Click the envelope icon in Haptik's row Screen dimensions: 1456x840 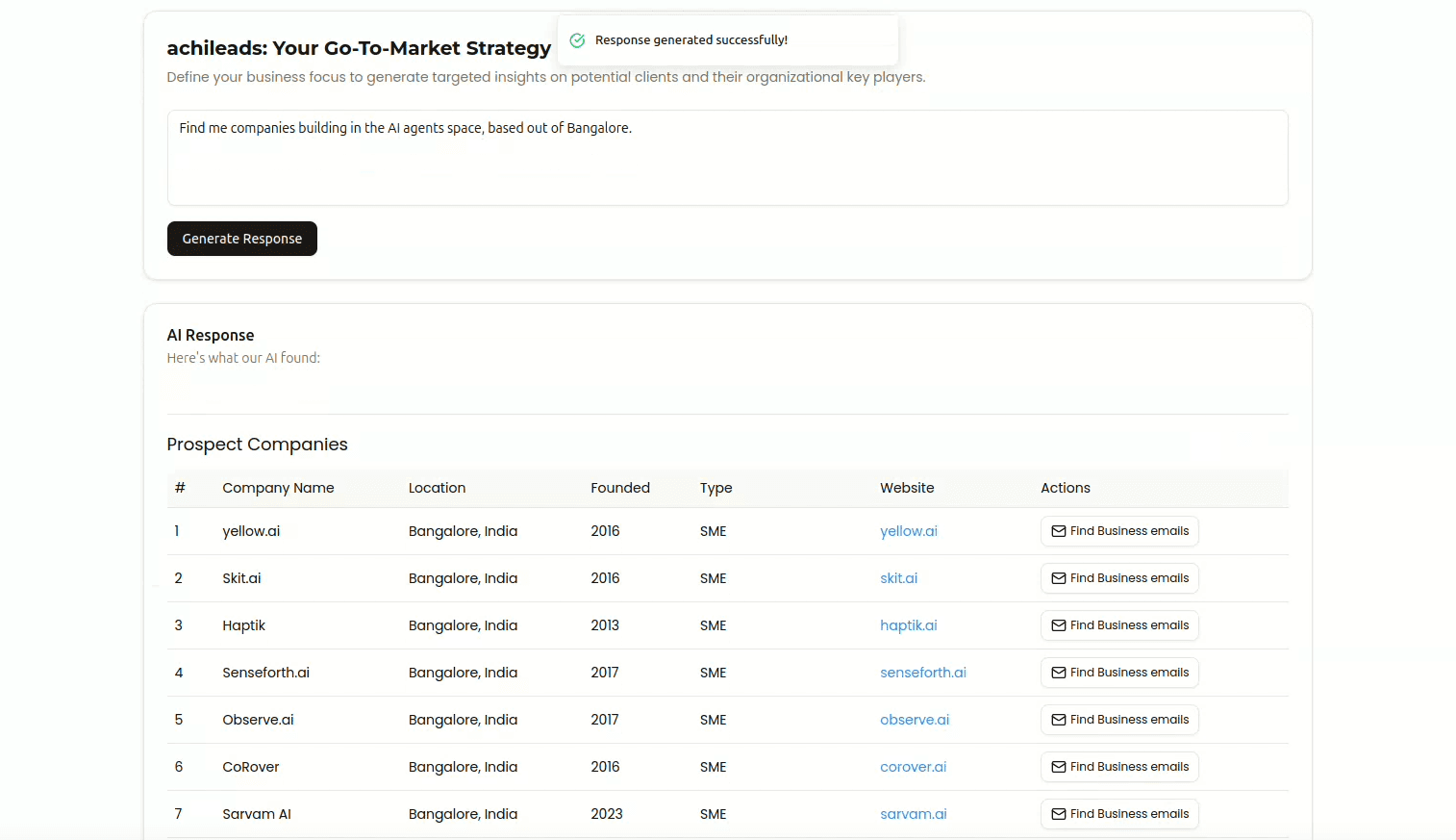tap(1056, 624)
